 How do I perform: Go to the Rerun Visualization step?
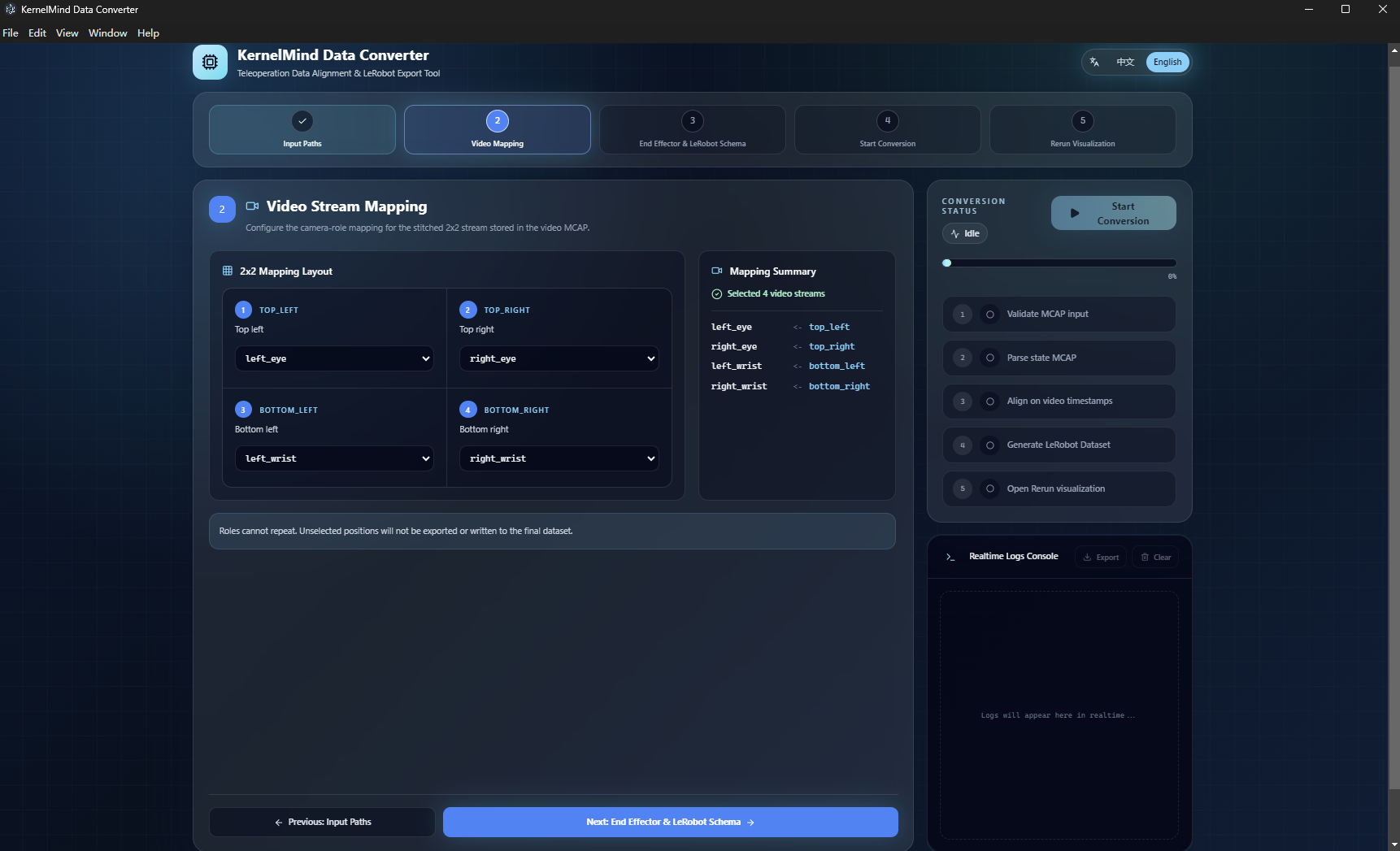click(1083, 129)
